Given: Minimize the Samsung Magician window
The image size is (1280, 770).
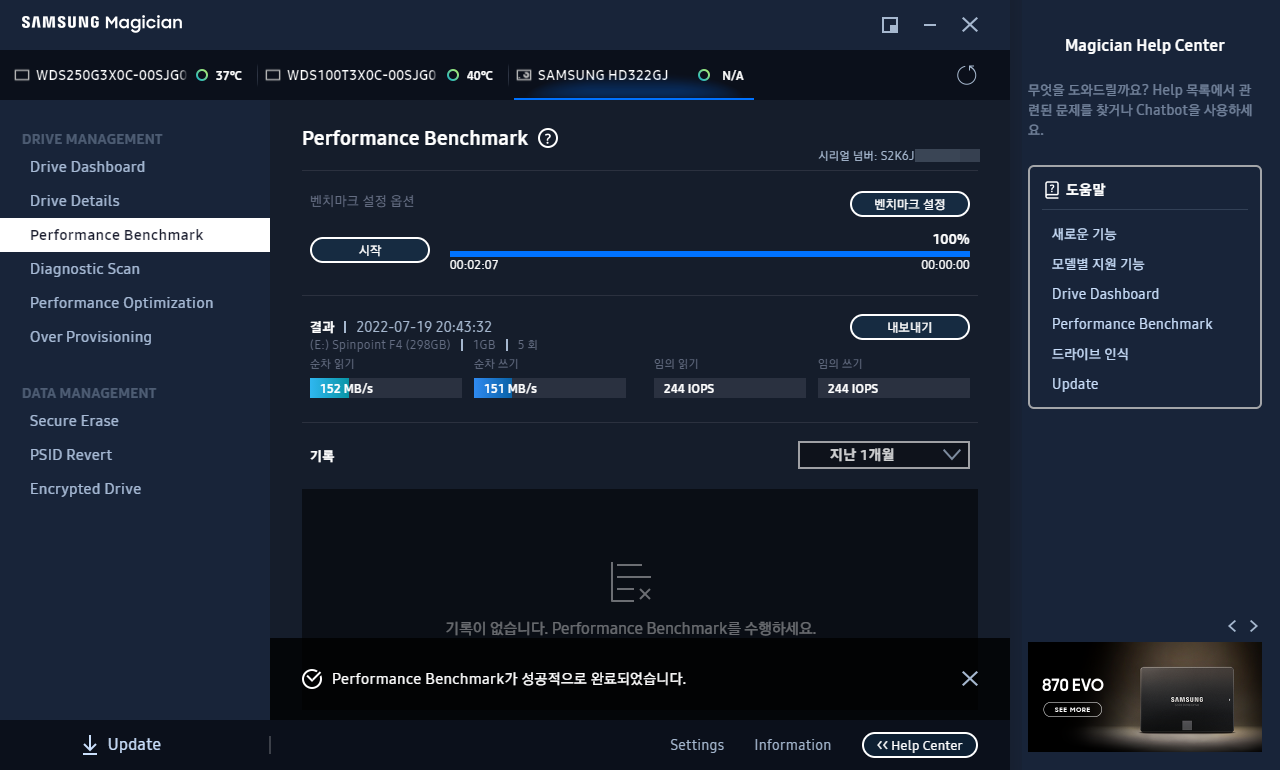Looking at the screenshot, I should tap(930, 25).
